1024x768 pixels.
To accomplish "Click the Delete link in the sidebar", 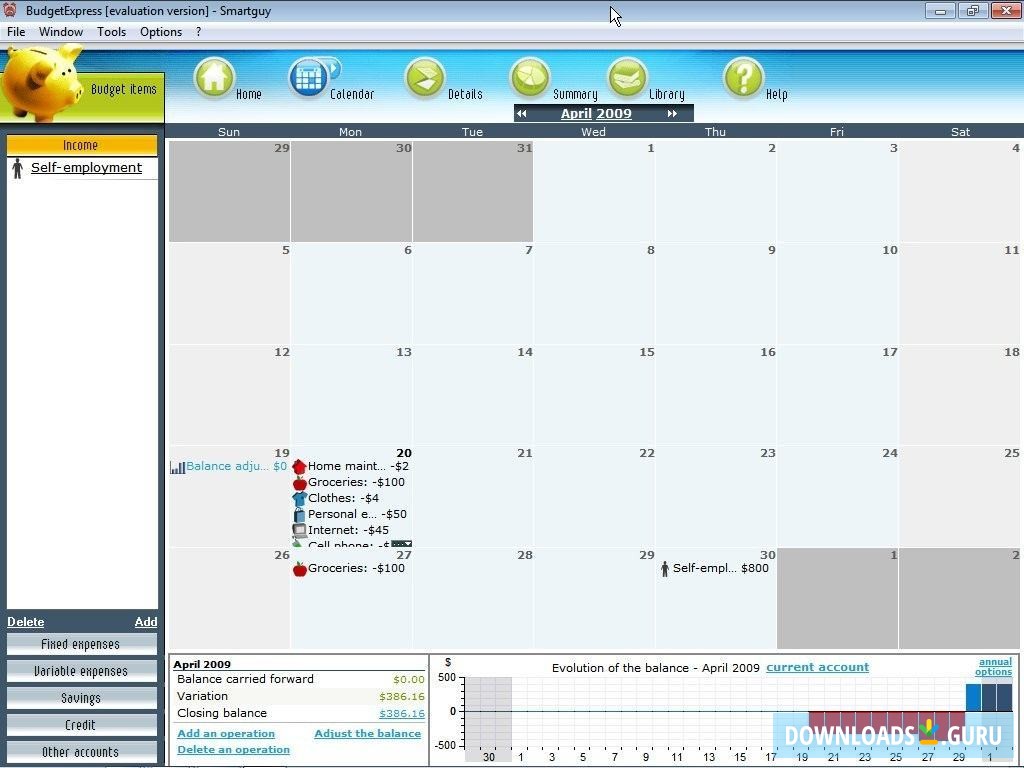I will click(x=25, y=622).
